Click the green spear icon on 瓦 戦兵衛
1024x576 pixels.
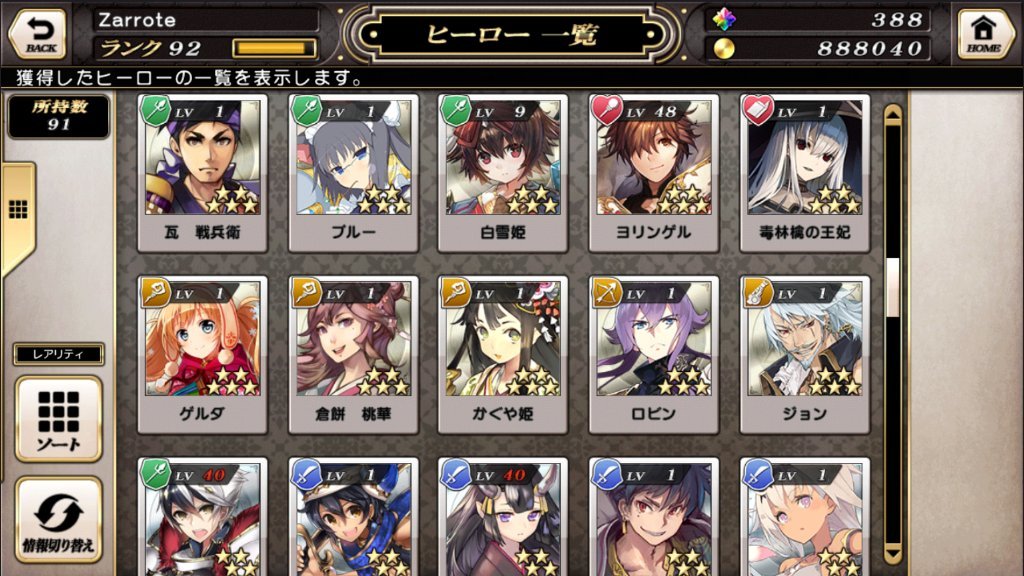point(155,110)
